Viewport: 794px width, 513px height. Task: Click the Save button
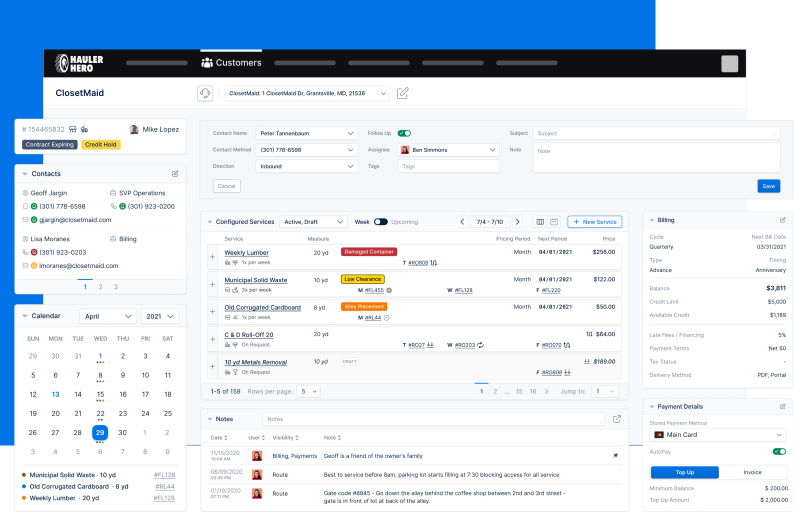(769, 186)
